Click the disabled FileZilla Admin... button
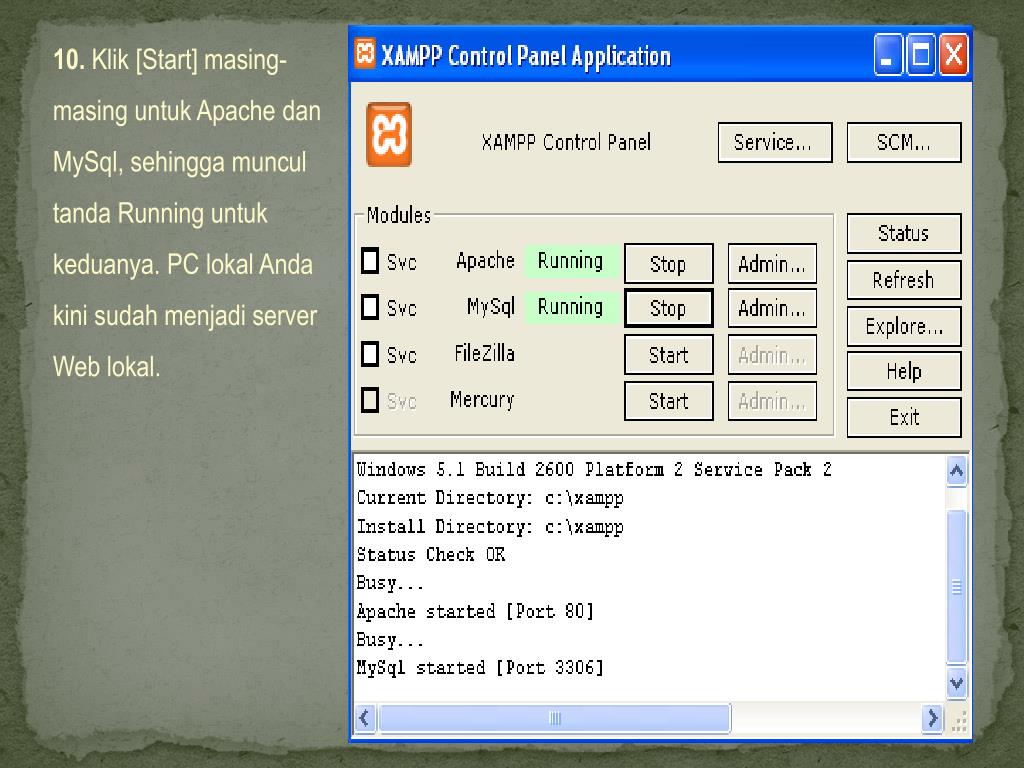This screenshot has height=768, width=1024. pyautogui.click(x=773, y=355)
